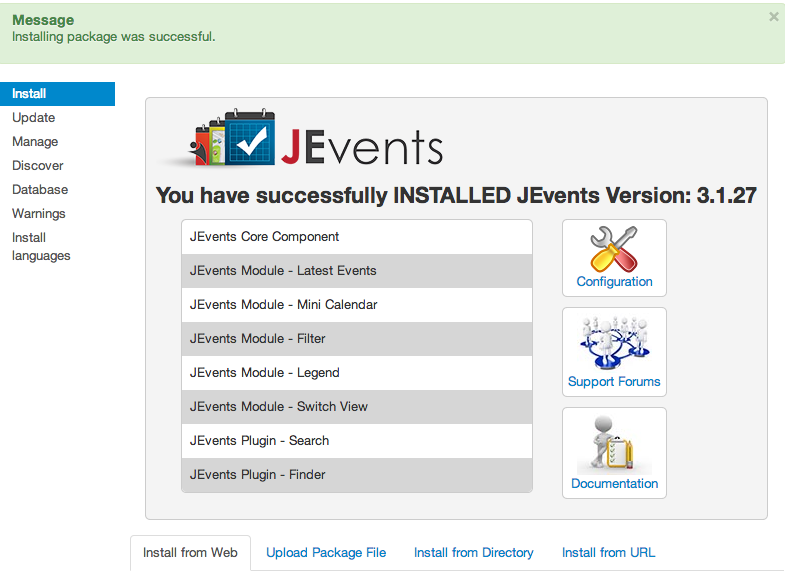
Task: Open the Install from Directory tab
Action: tap(474, 552)
